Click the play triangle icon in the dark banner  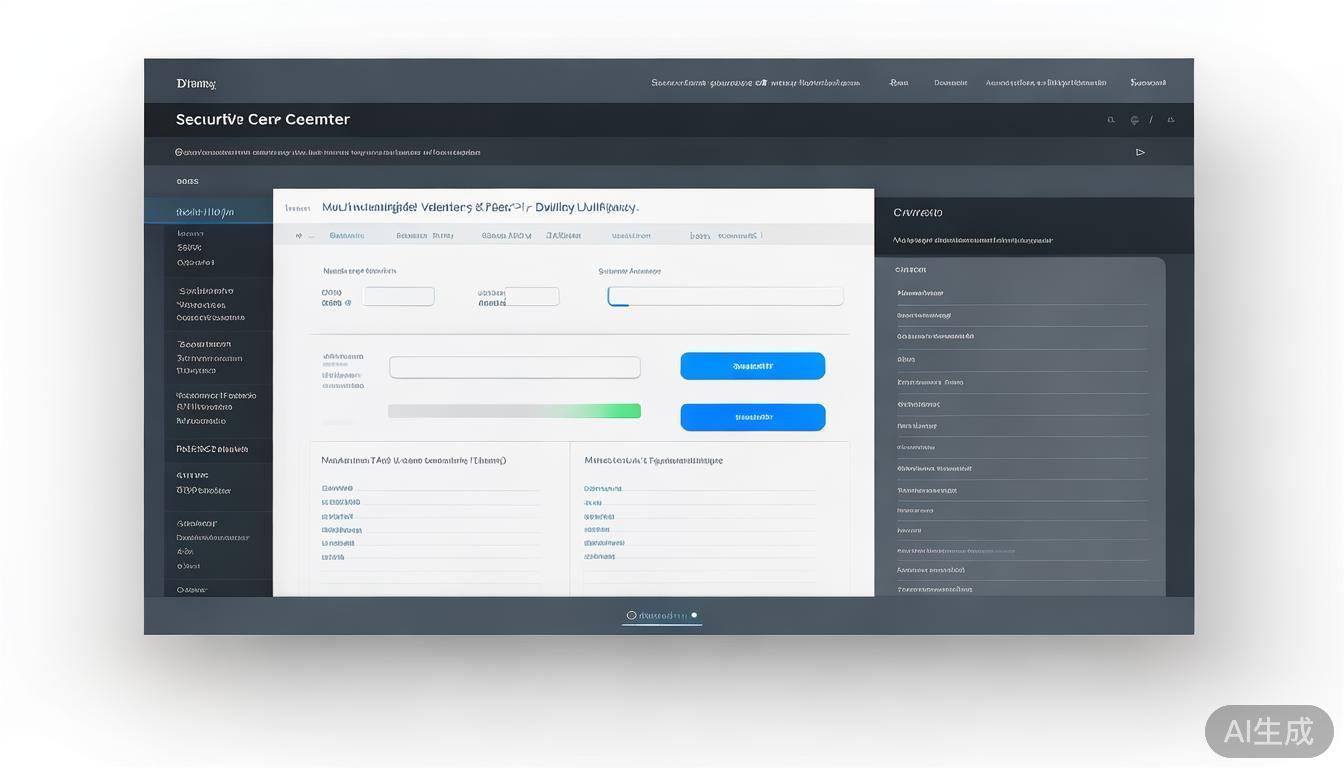(x=1140, y=153)
